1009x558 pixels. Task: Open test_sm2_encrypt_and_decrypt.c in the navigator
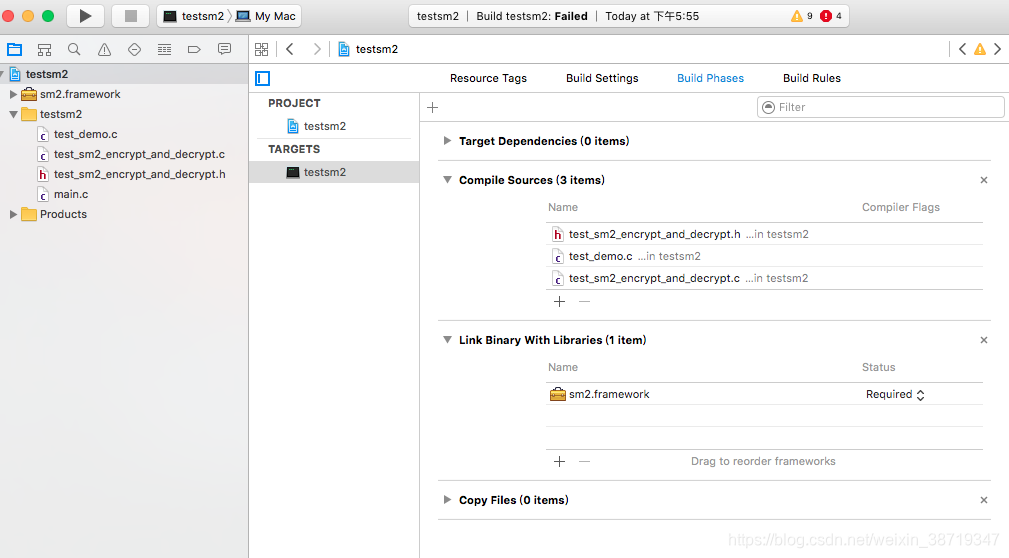139,154
